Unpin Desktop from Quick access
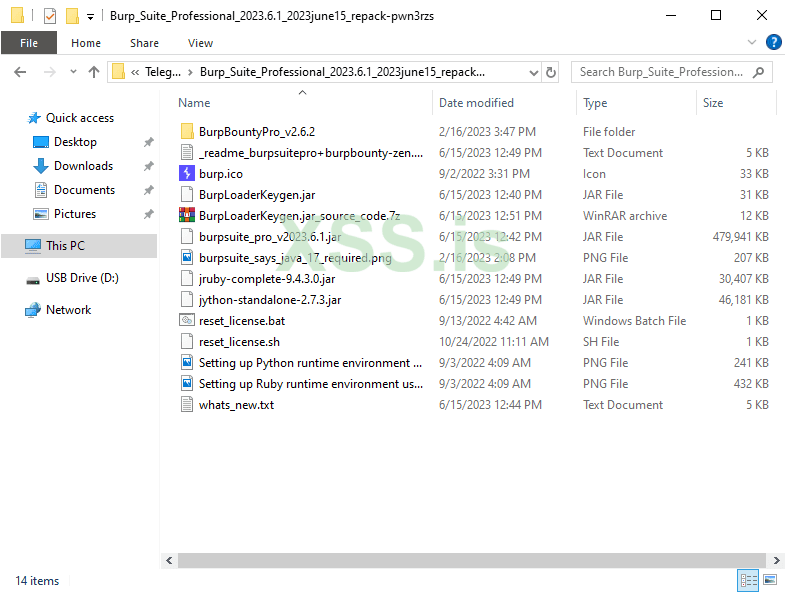Viewport: 786px width, 593px height. click(x=148, y=142)
